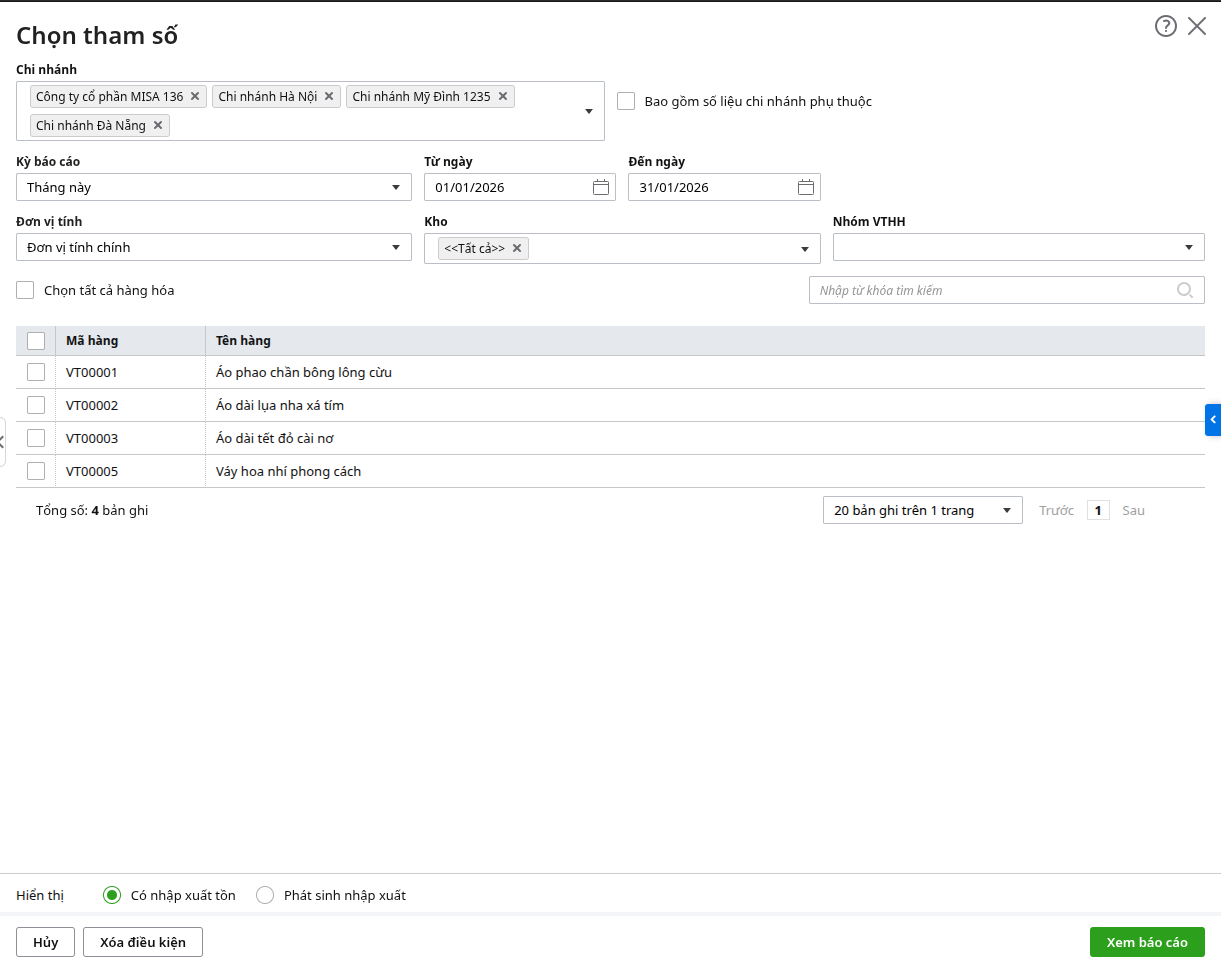Screen dimensions: 1221x961
Task: Remove the Chi nhánh Hà Nội tag
Action: 329,97
